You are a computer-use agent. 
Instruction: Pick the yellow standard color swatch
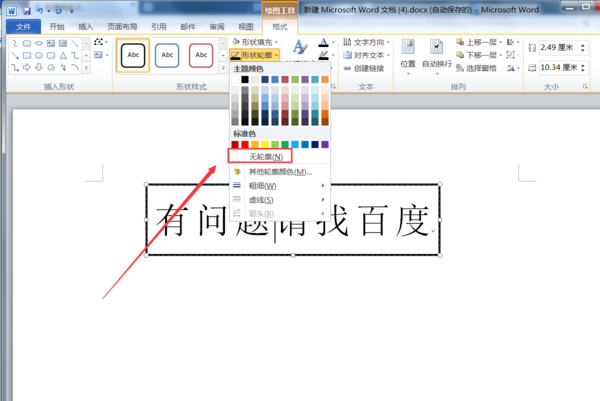265,144
